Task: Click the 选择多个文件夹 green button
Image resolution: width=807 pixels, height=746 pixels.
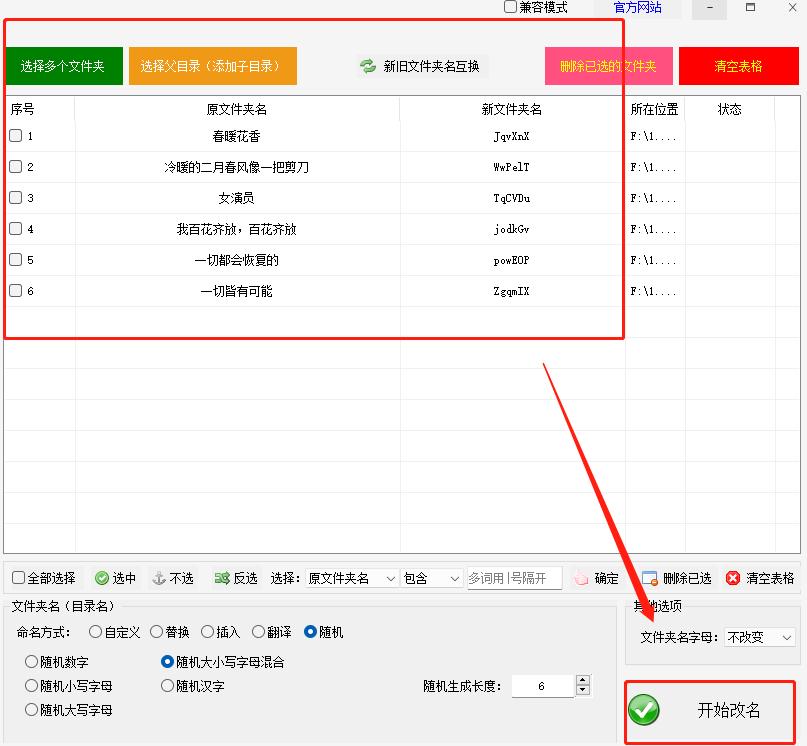Action: pyautogui.click(x=63, y=65)
